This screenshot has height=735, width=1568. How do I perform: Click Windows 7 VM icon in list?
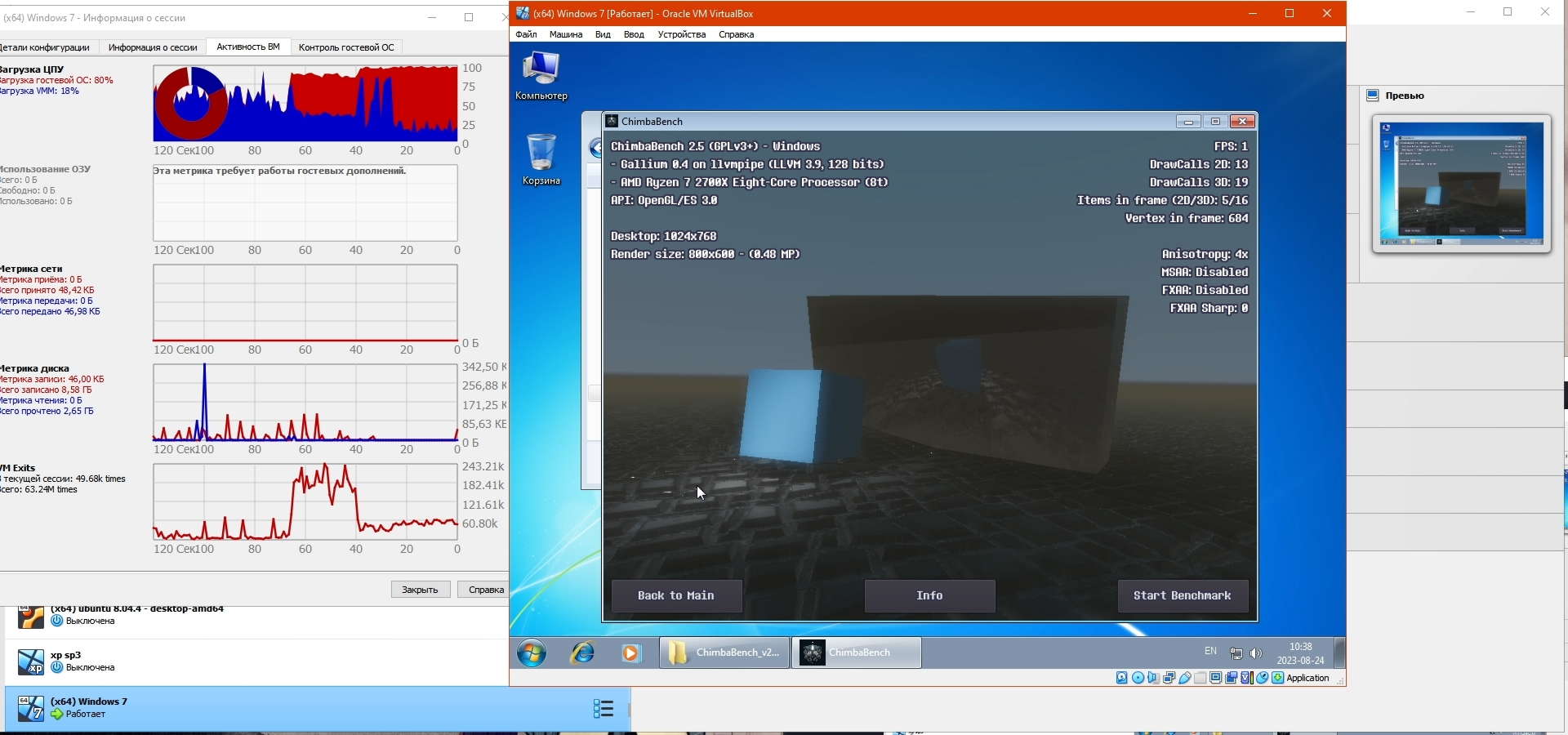tap(31, 708)
